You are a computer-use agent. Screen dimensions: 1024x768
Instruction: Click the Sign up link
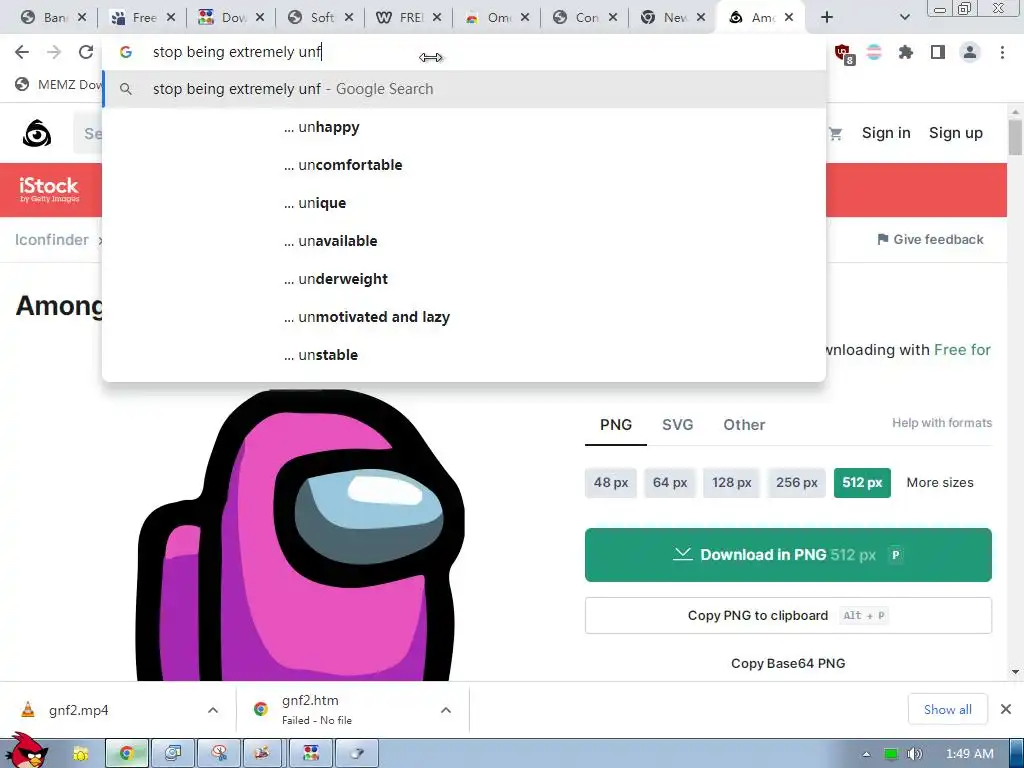point(955,133)
